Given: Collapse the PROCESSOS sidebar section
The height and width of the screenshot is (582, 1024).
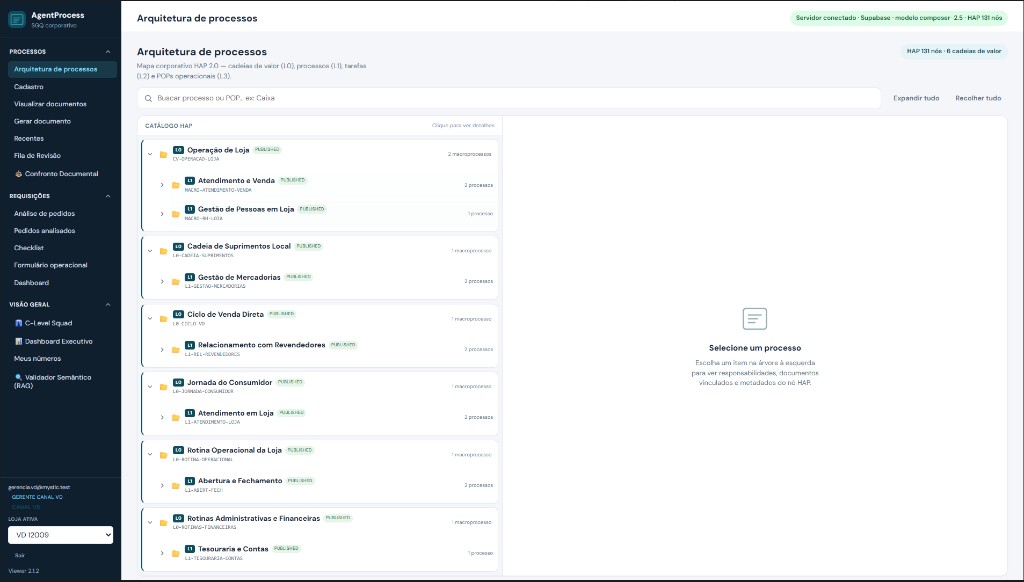Looking at the screenshot, I should [108, 52].
